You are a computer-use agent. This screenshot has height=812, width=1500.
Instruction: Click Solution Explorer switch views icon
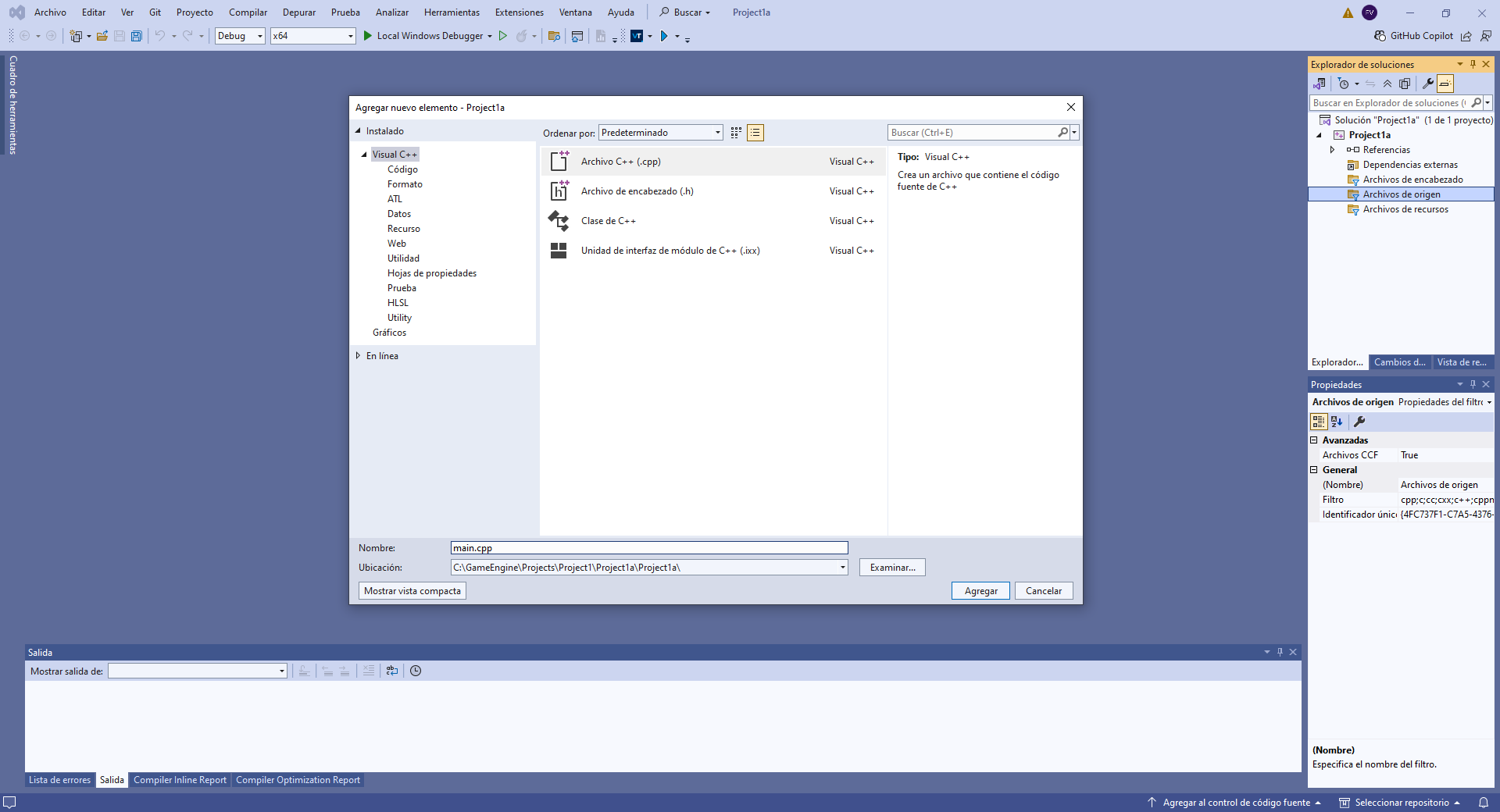[x=1320, y=84]
